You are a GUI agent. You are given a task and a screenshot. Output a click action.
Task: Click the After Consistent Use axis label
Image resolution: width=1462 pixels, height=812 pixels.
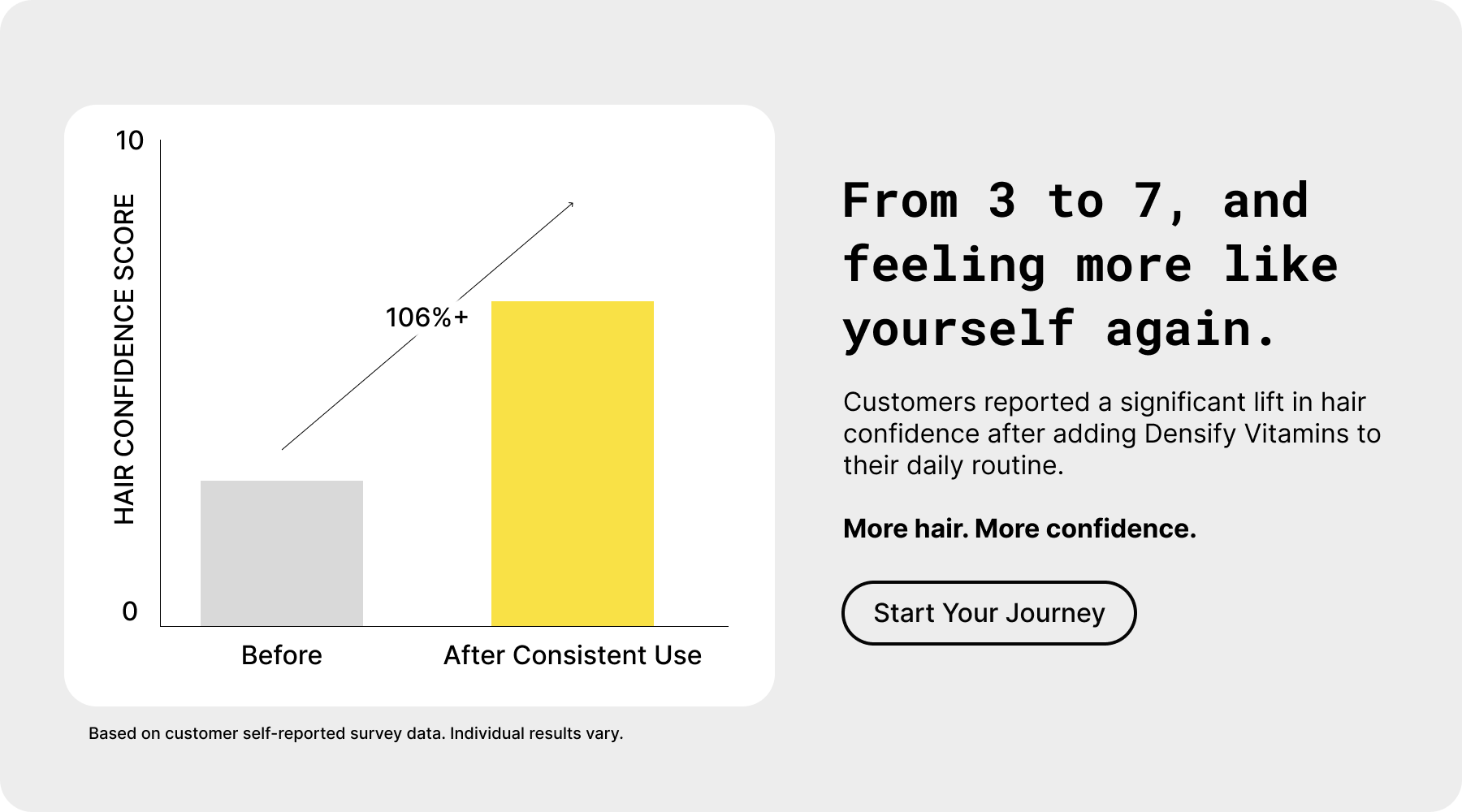(573, 655)
